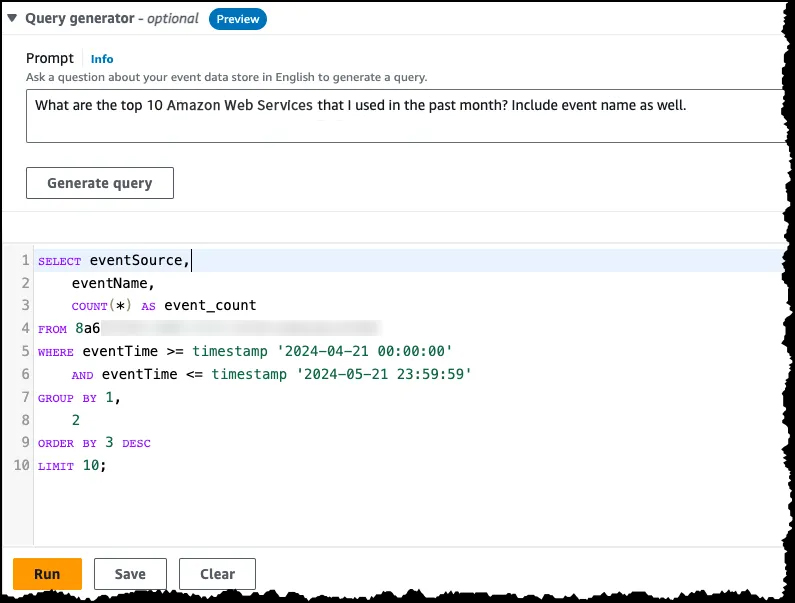Click ORDER BY 3 DESC line

point(94,443)
